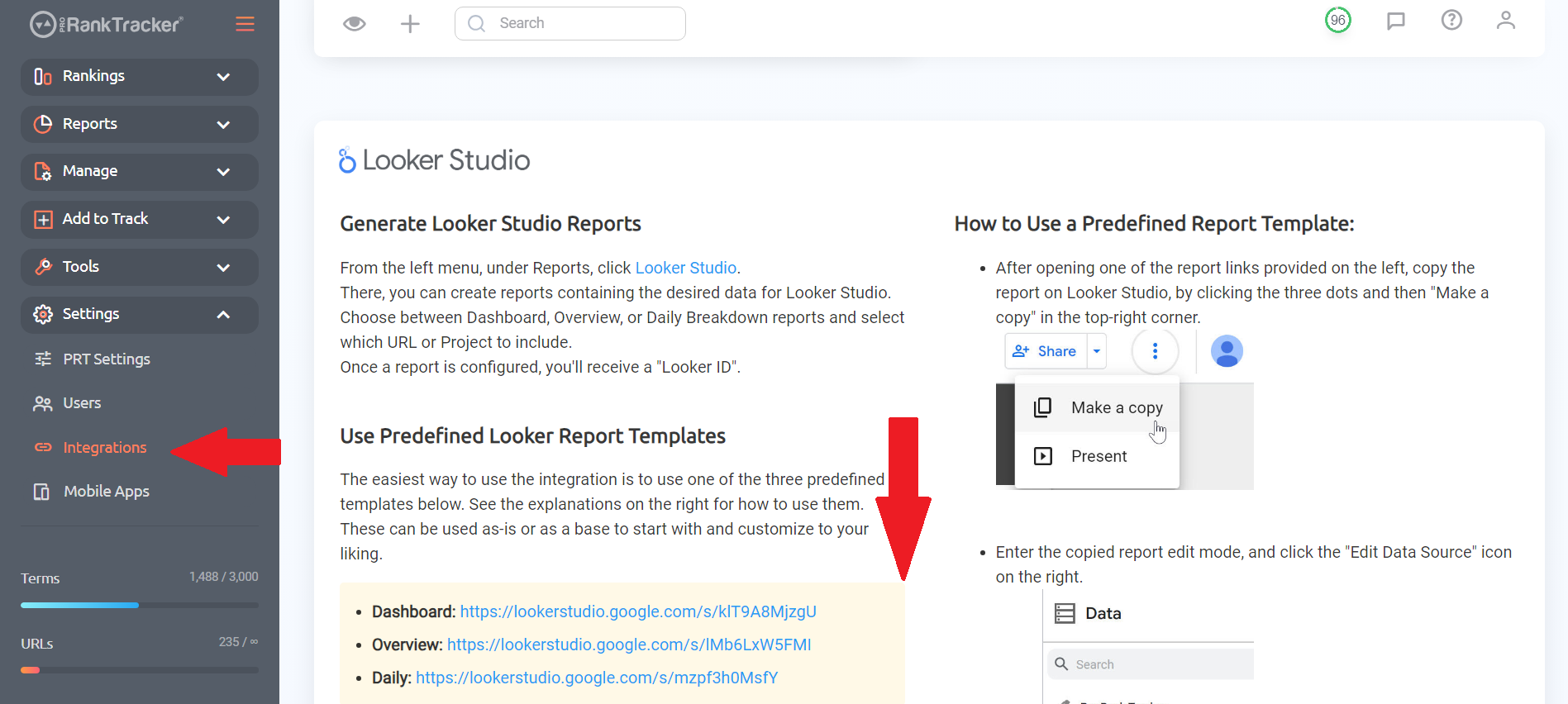
Task: Click the eye view icon in top bar
Action: [355, 23]
